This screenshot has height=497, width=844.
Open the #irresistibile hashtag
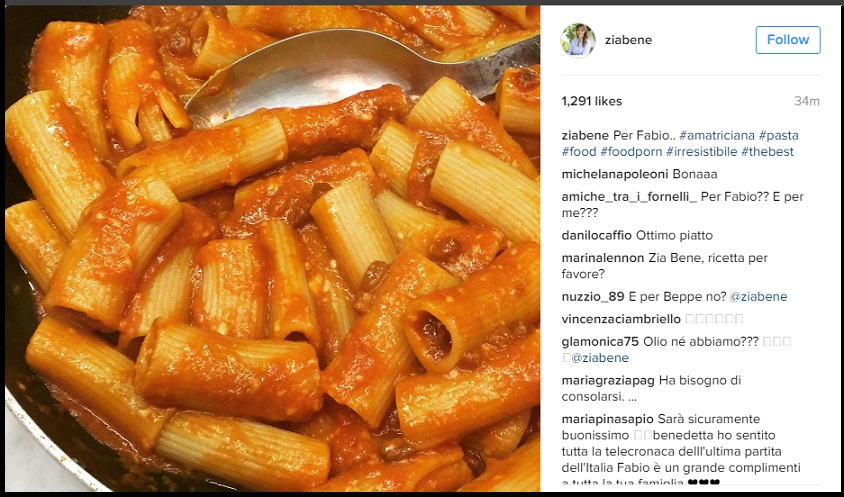click(701, 151)
